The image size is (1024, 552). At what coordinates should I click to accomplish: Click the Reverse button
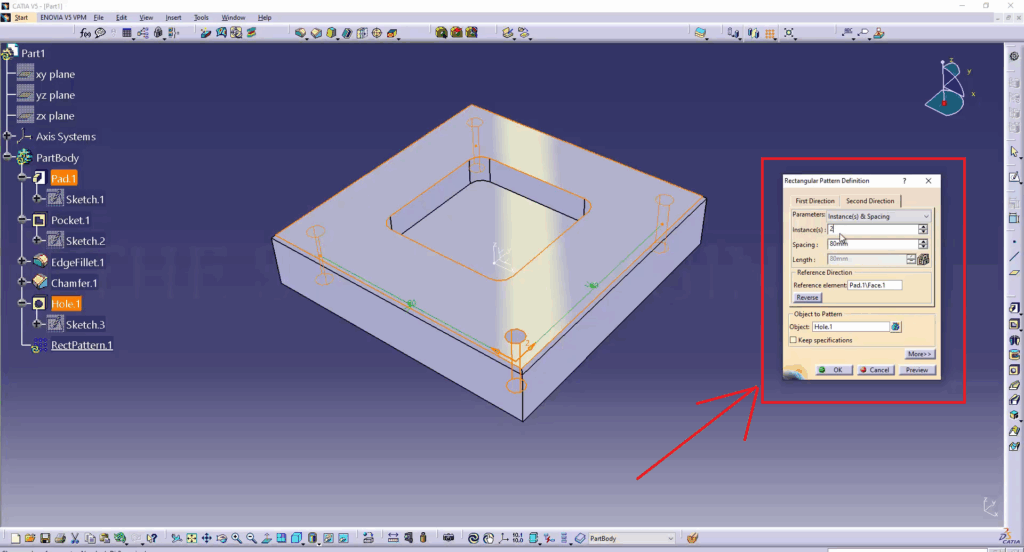(x=807, y=298)
